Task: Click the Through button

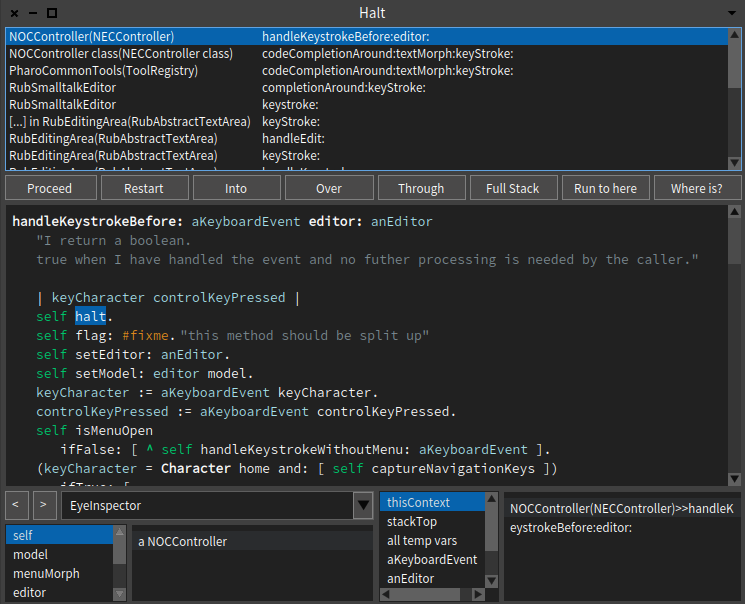Action: pyautogui.click(x=421, y=188)
